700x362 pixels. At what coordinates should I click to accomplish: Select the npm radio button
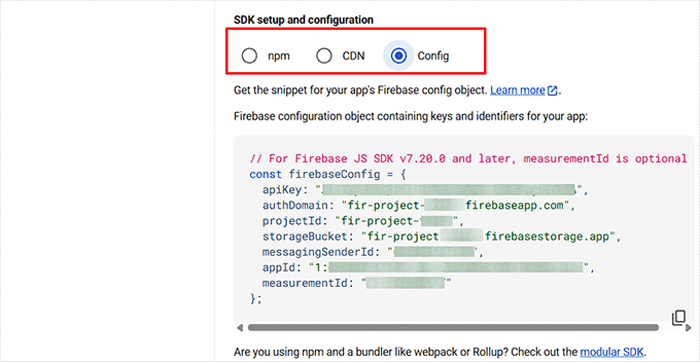249,56
